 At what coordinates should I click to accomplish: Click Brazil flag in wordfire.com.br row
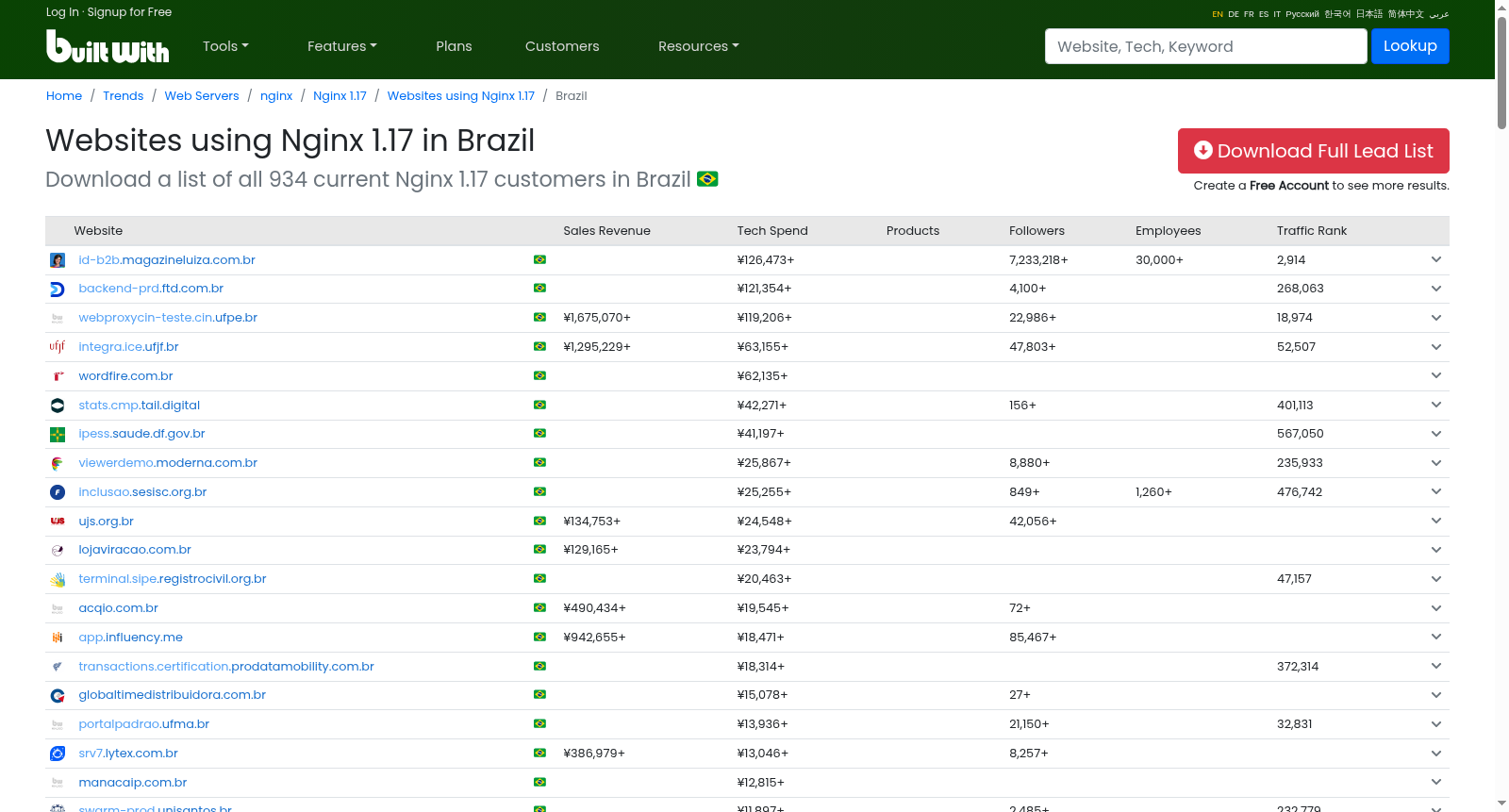point(539,375)
